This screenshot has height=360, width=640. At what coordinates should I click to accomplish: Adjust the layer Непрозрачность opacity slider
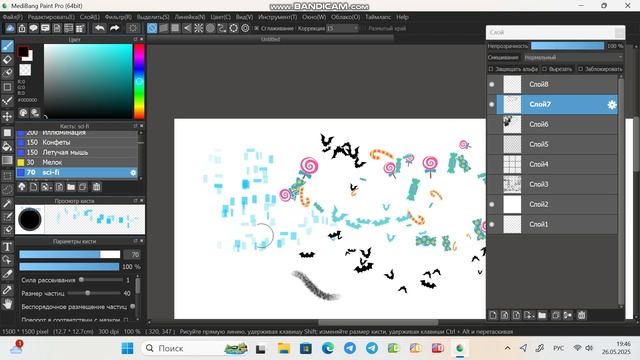(x=567, y=46)
